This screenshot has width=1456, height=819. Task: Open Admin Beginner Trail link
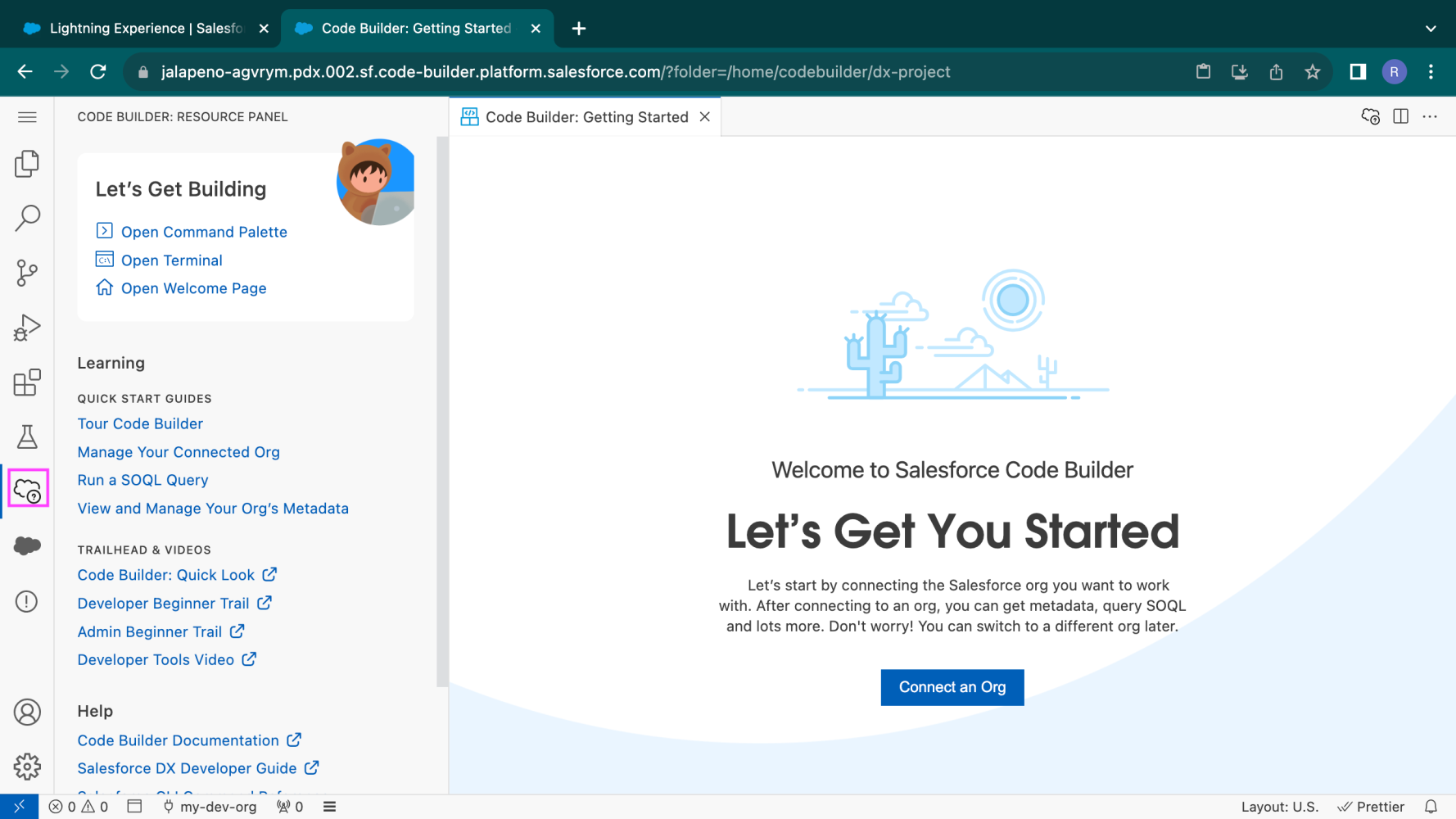161,631
